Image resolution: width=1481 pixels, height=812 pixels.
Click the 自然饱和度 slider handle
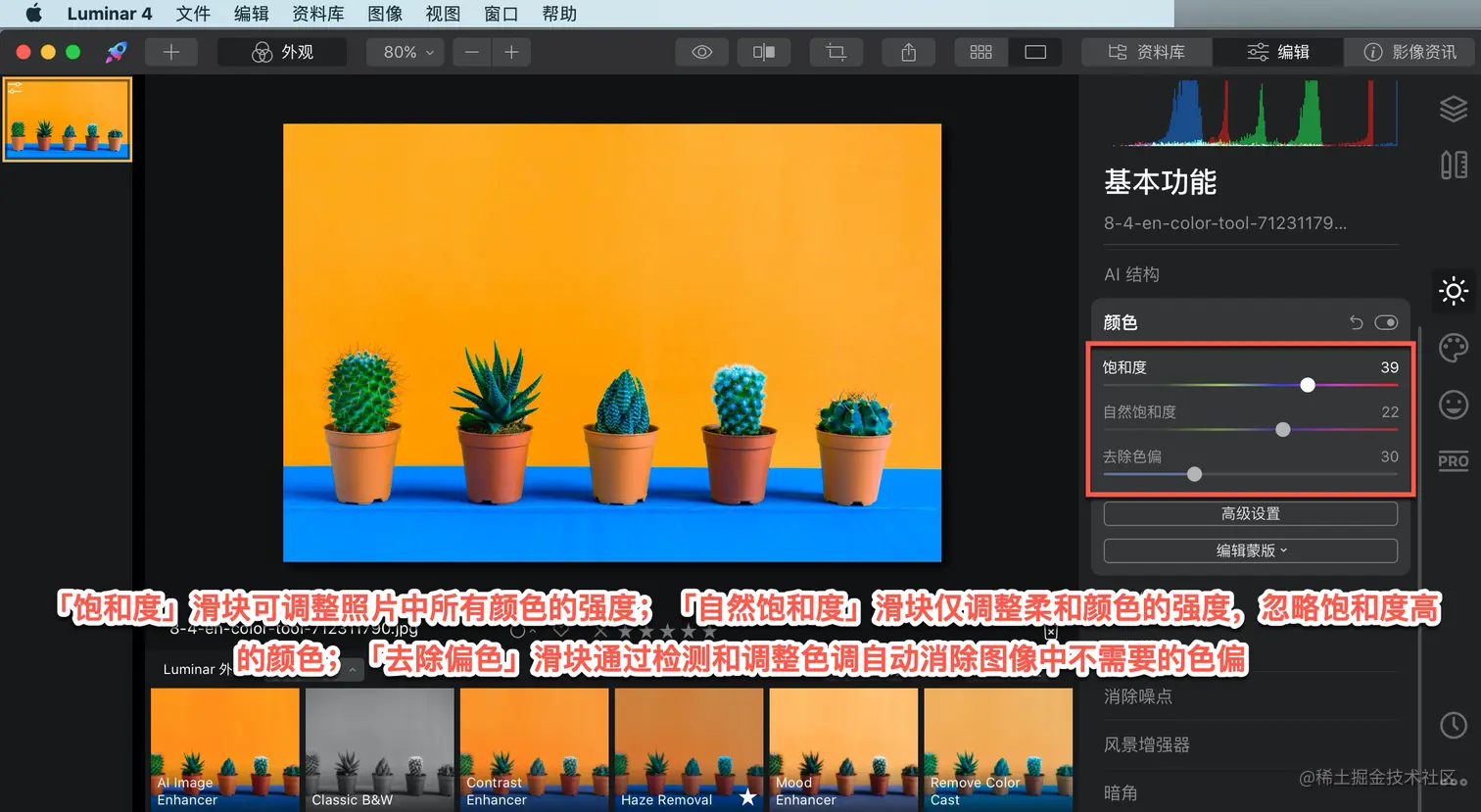(x=1283, y=429)
